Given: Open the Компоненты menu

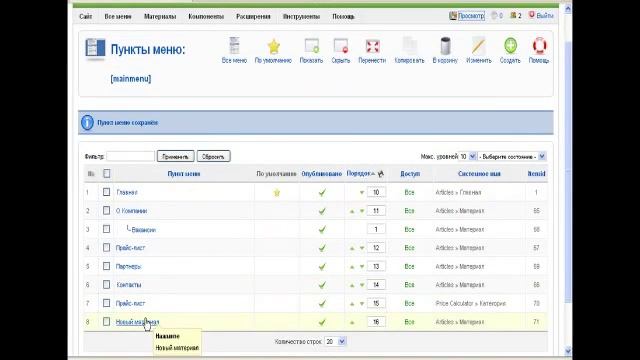Looking at the screenshot, I should (x=206, y=16).
